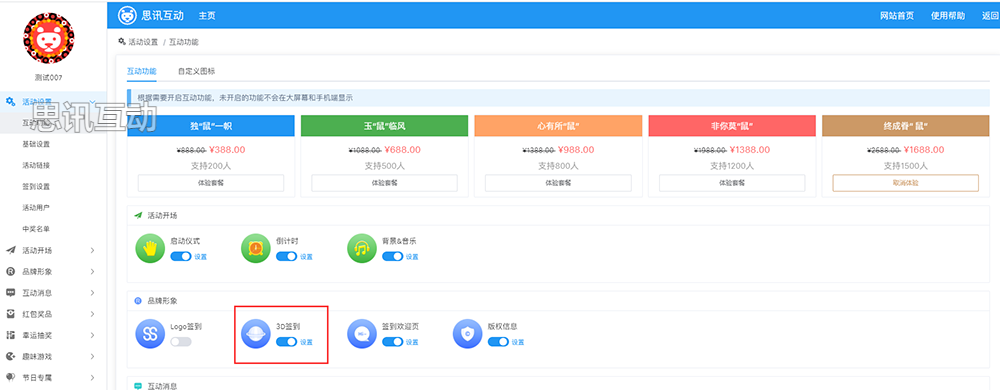The width and height of the screenshot is (1000, 390).
Task: Open 设置 link for 倒计时
Action: click(x=306, y=257)
